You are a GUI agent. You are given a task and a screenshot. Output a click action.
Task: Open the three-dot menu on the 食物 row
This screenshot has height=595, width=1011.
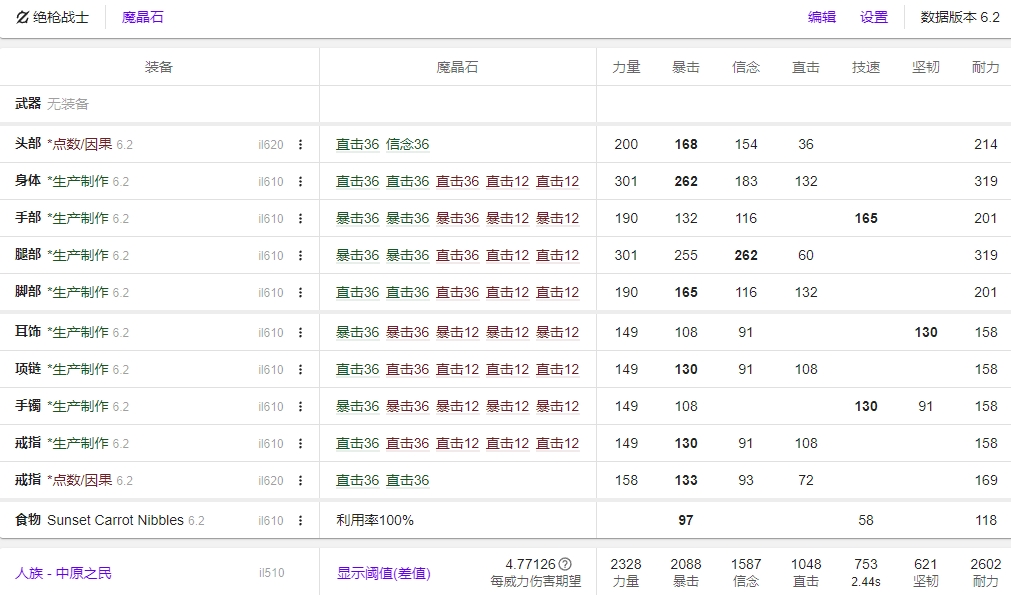299,517
